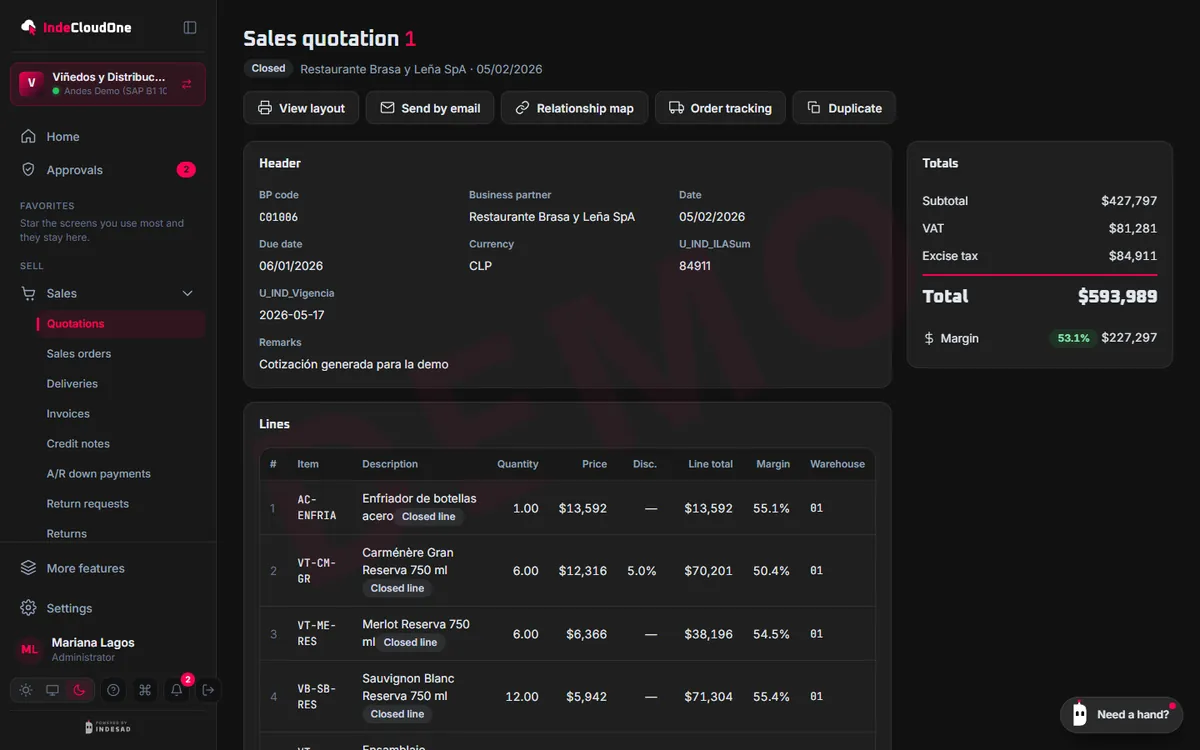Click the remarks text Cotización generada
Image resolution: width=1200 pixels, height=750 pixels.
pos(354,364)
